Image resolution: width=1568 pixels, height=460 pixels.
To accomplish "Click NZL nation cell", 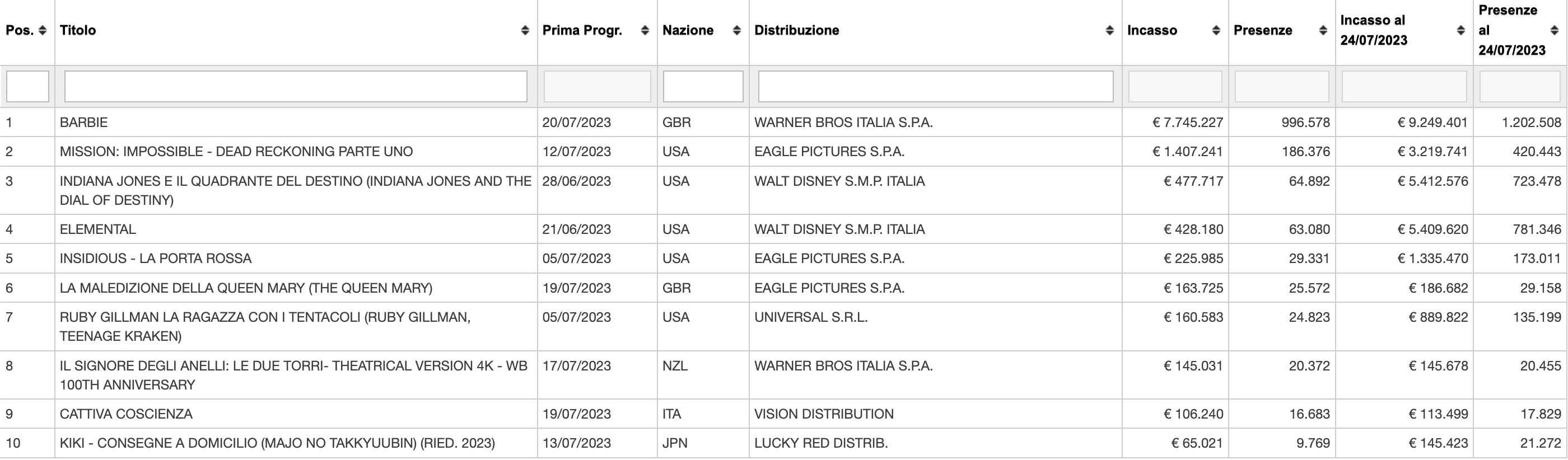I will tap(675, 367).
